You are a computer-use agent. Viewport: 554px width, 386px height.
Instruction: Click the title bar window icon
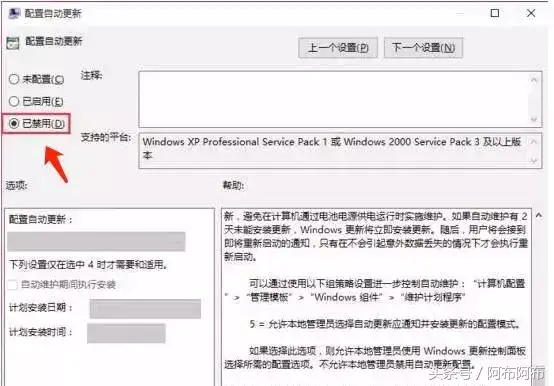pos(14,13)
